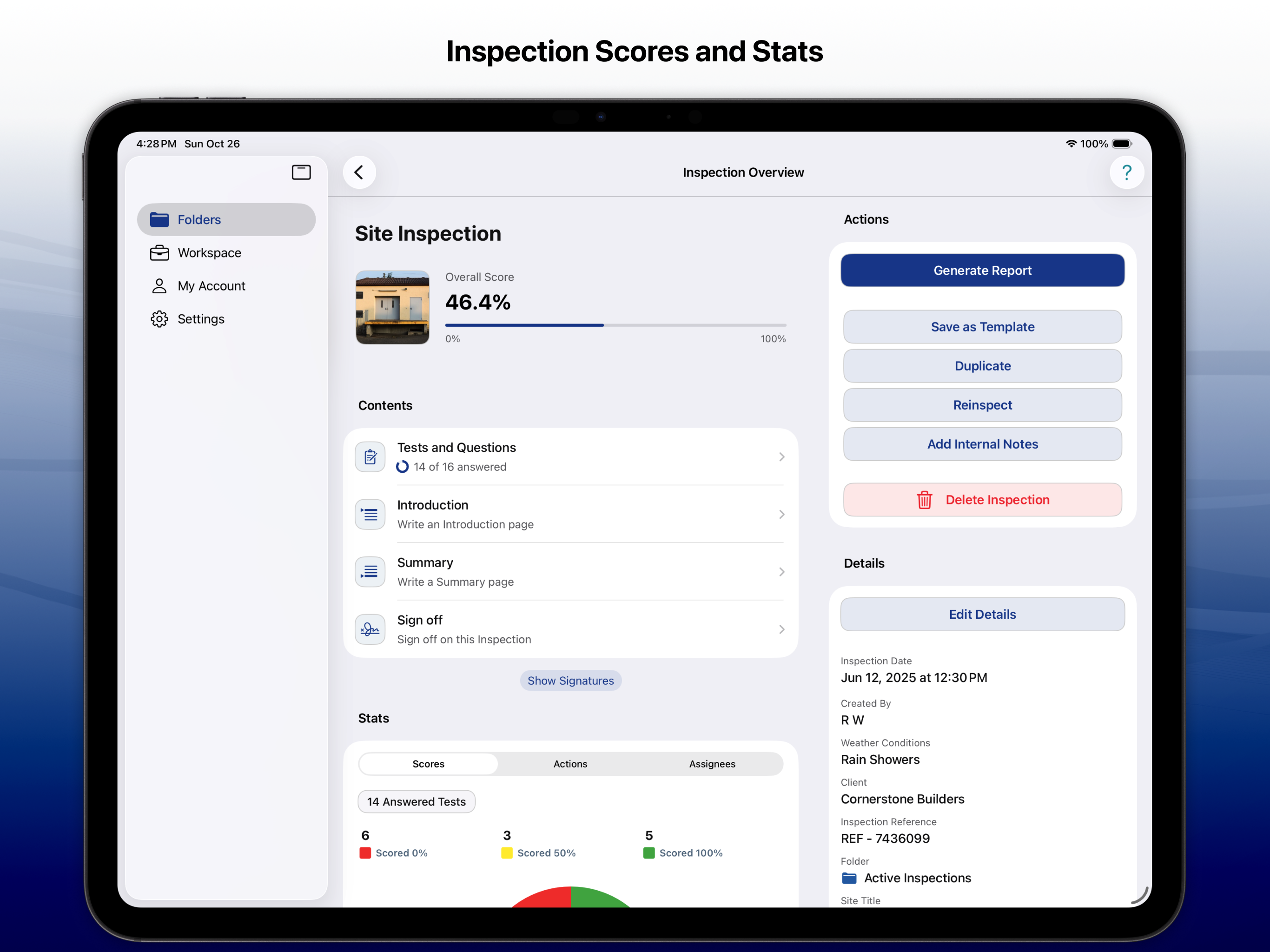Click the Sign off signature icon

(370, 629)
